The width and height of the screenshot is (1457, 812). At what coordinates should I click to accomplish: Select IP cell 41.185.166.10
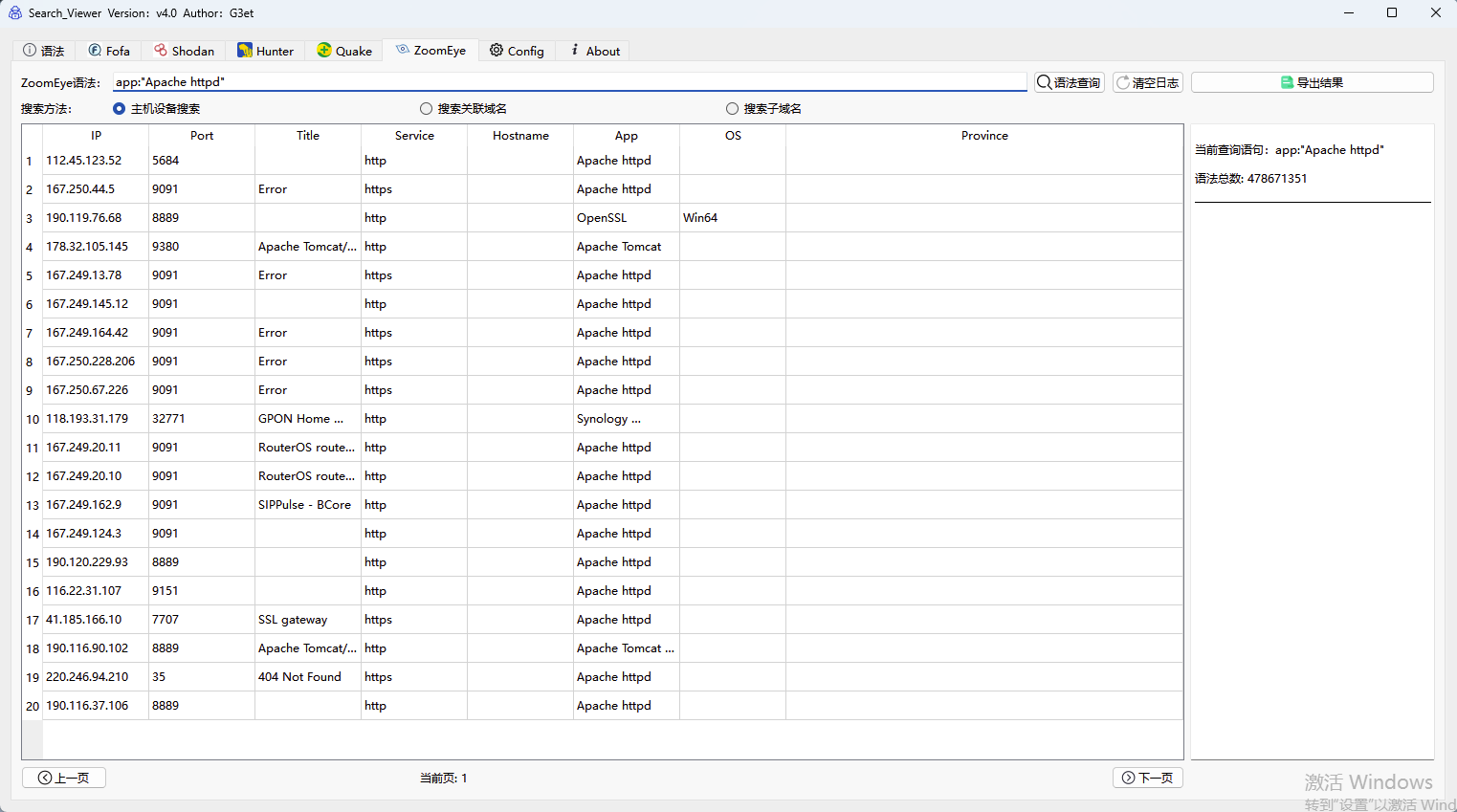tap(96, 620)
